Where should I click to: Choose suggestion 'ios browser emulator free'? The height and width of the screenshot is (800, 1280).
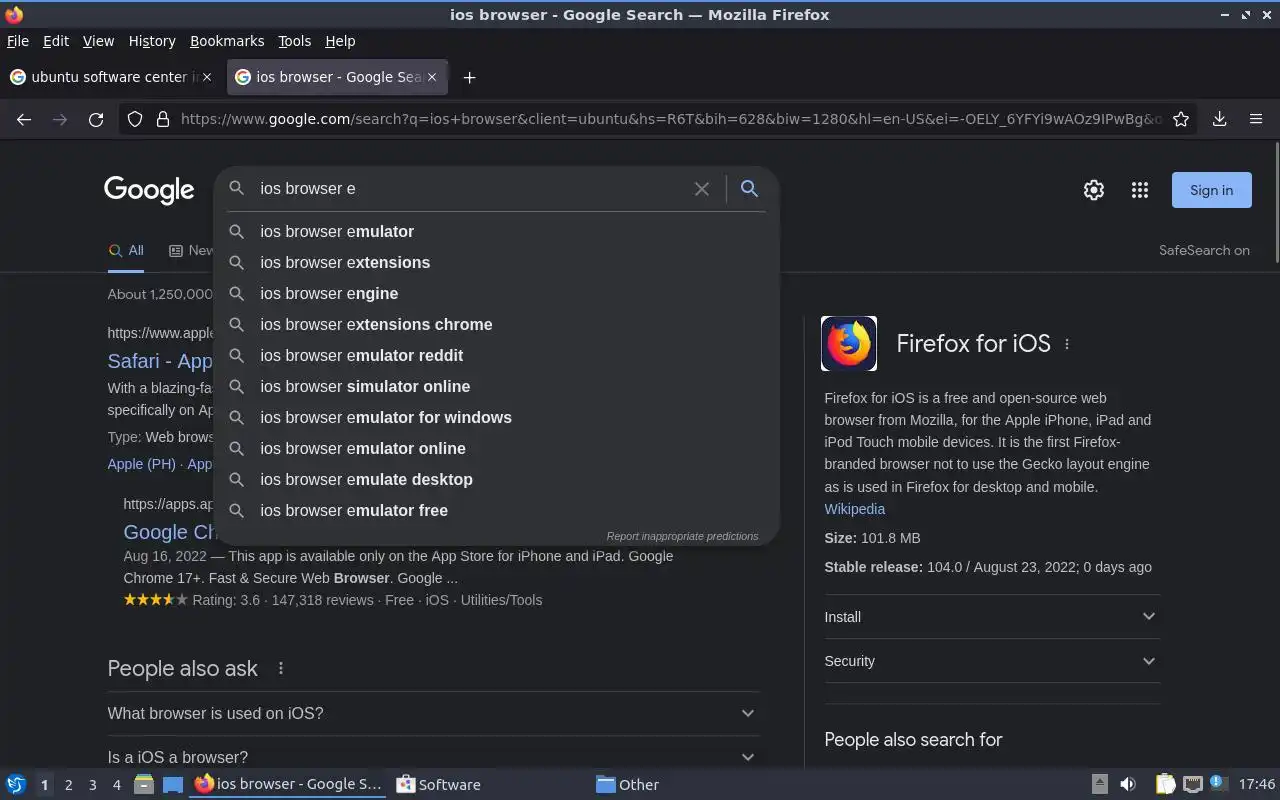click(497, 510)
